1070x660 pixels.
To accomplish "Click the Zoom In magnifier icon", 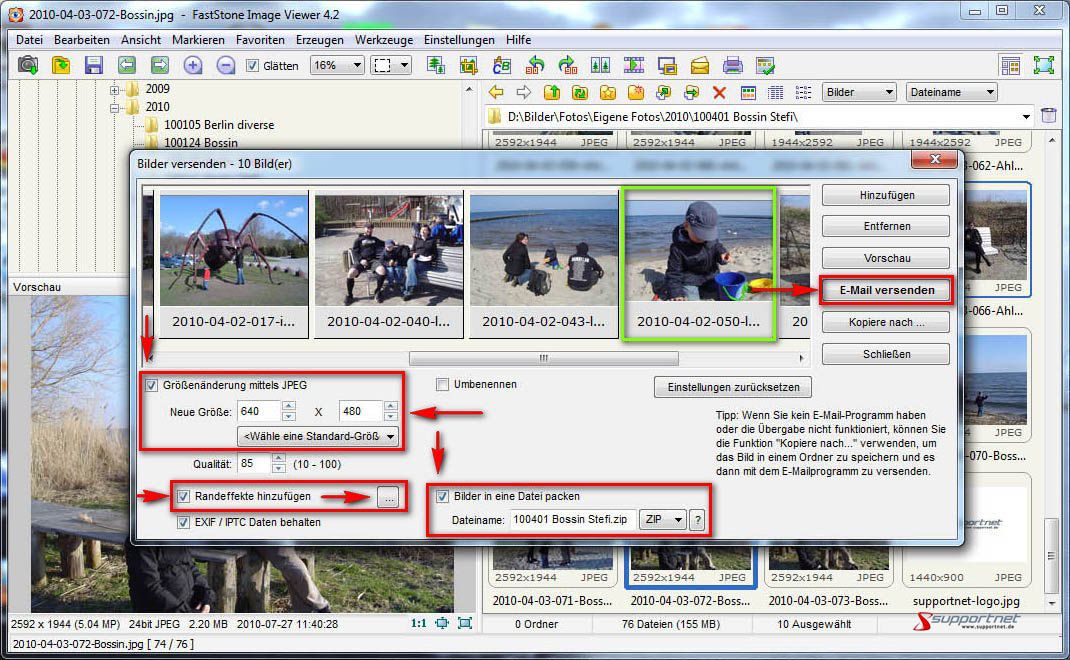I will 193,65.
